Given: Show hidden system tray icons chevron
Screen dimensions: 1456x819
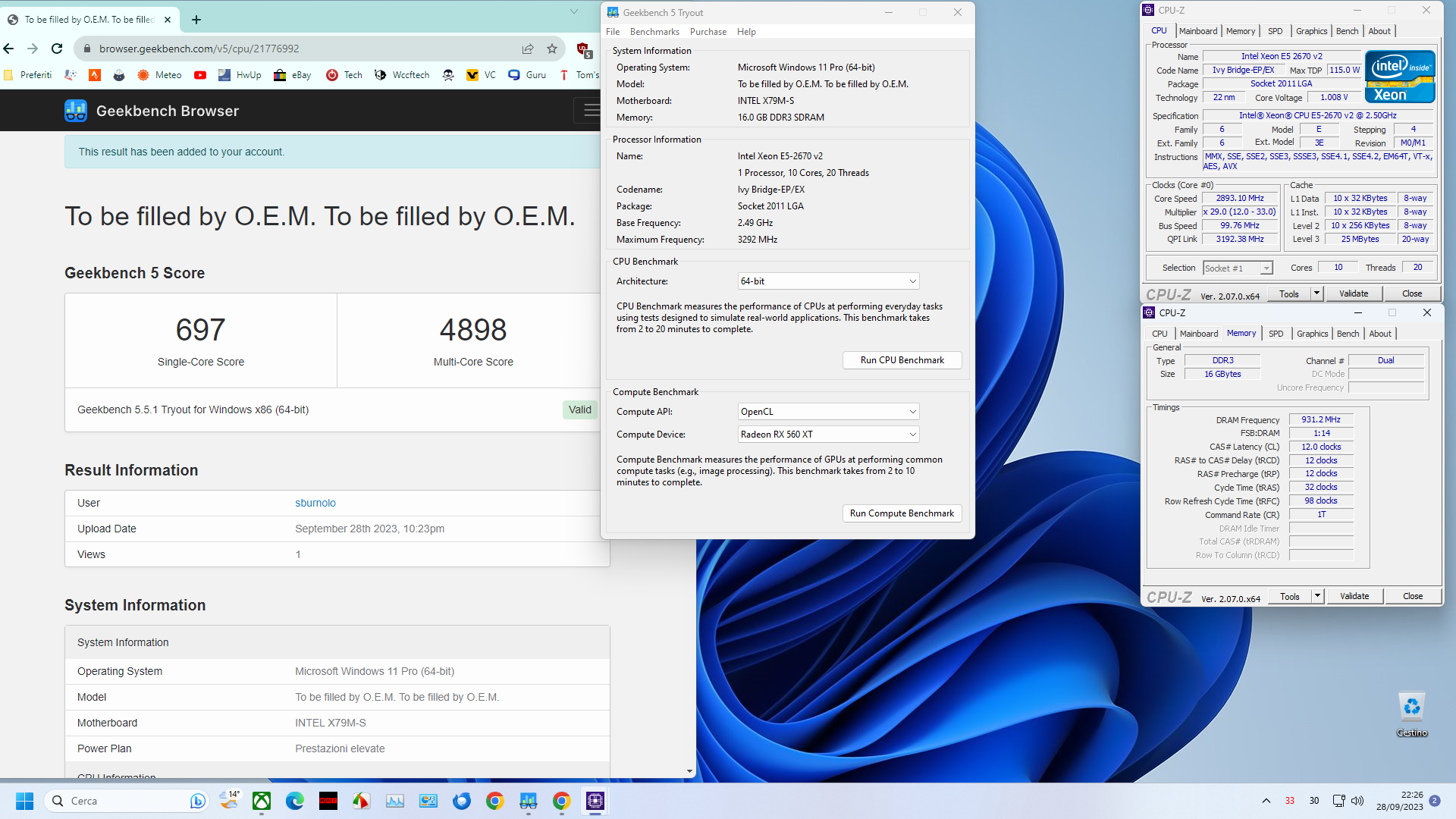Looking at the screenshot, I should point(1266,801).
